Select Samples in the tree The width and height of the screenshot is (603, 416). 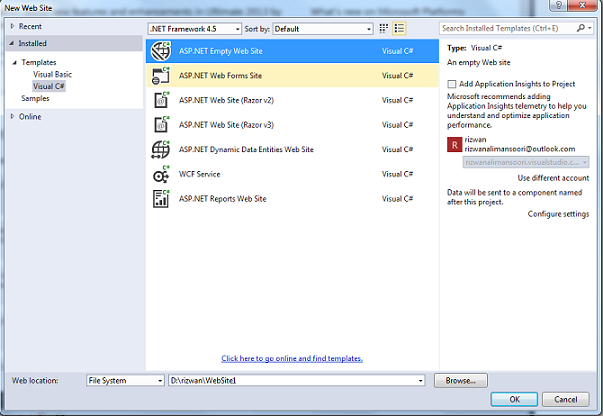click(x=35, y=98)
